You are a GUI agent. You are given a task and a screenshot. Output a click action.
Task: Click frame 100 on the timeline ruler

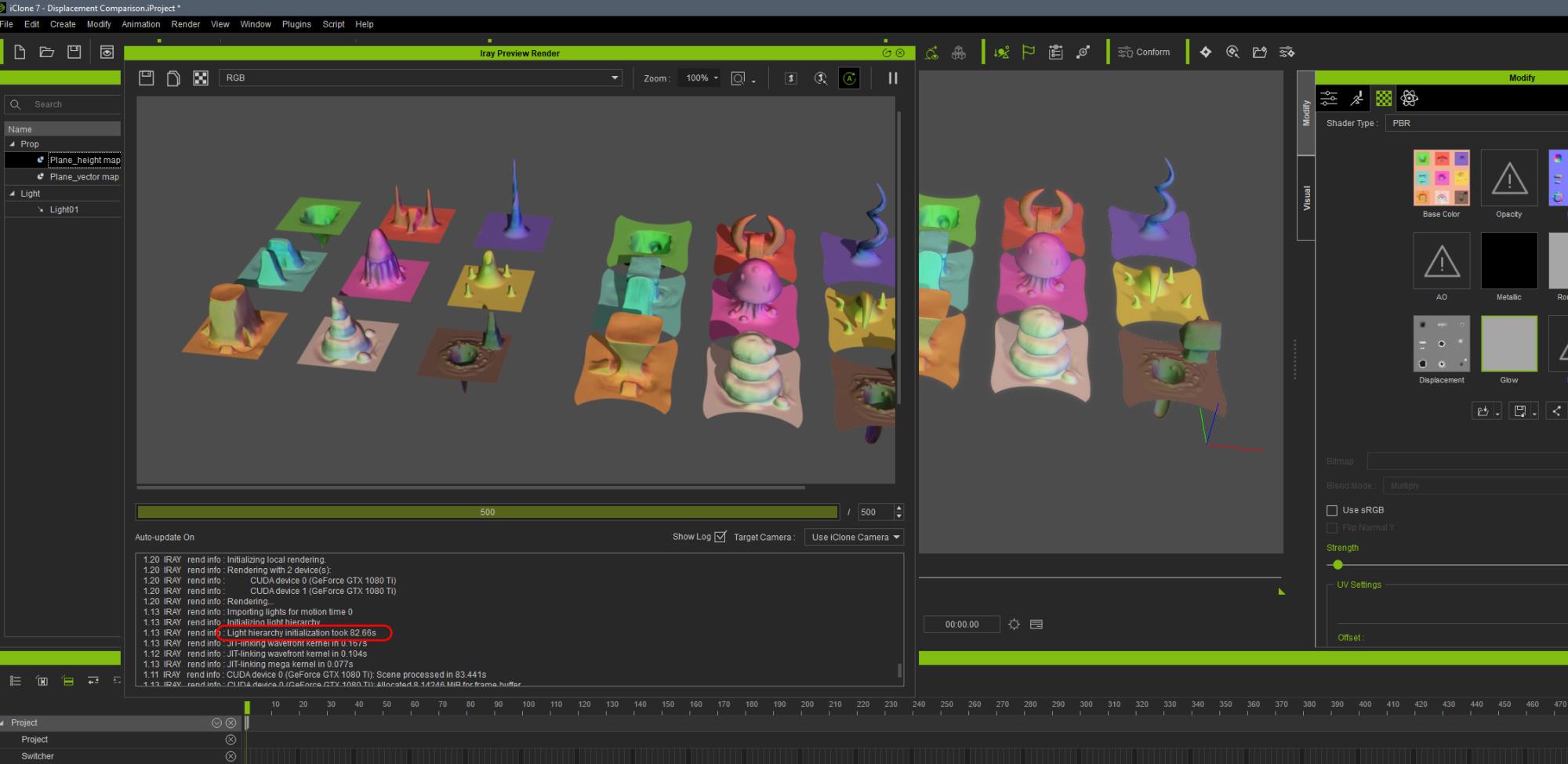[x=528, y=704]
